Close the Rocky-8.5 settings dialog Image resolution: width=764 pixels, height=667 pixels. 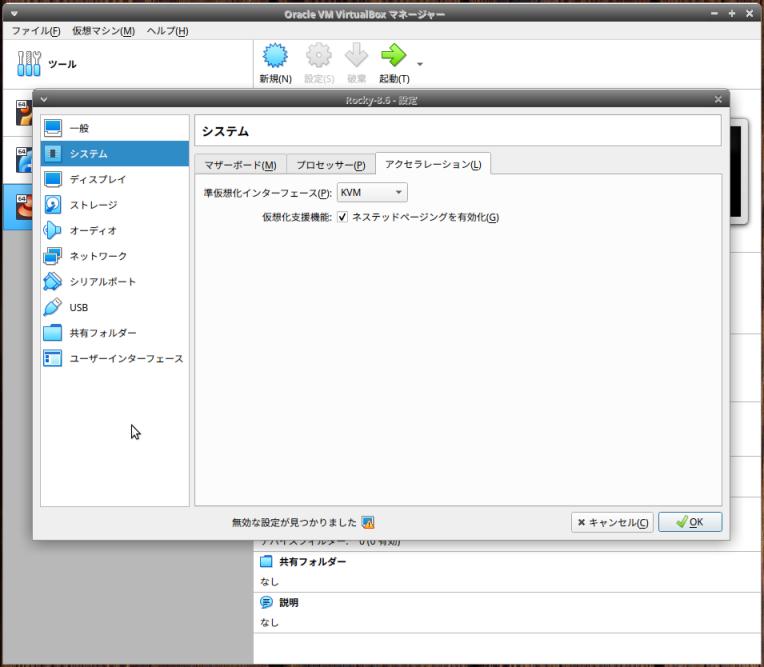tap(718, 99)
